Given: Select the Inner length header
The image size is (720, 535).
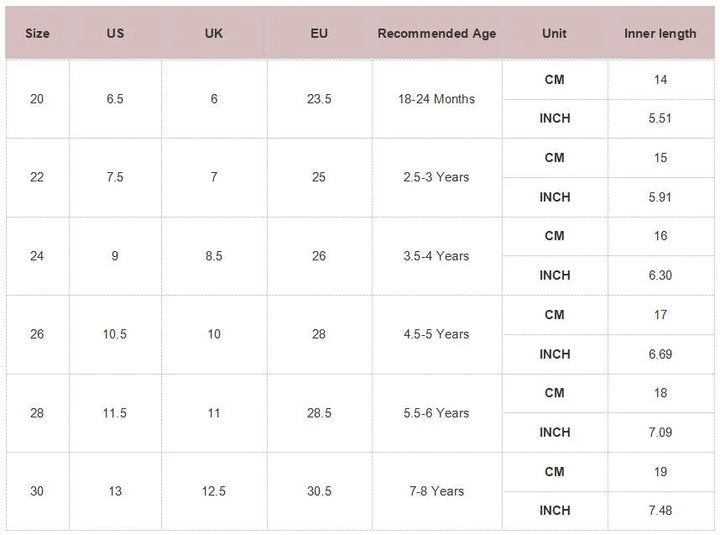Looking at the screenshot, I should pos(660,33).
